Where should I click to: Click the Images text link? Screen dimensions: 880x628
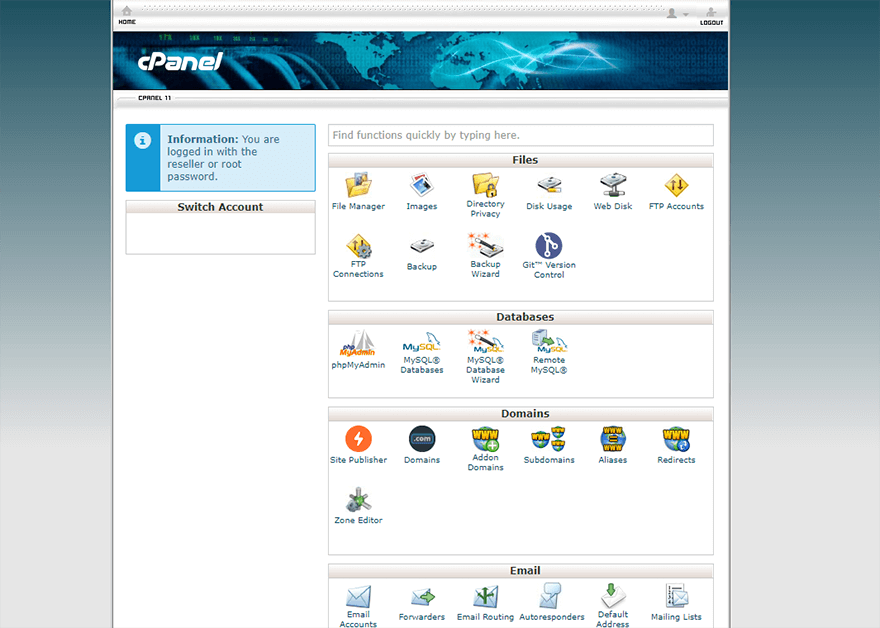point(421,206)
